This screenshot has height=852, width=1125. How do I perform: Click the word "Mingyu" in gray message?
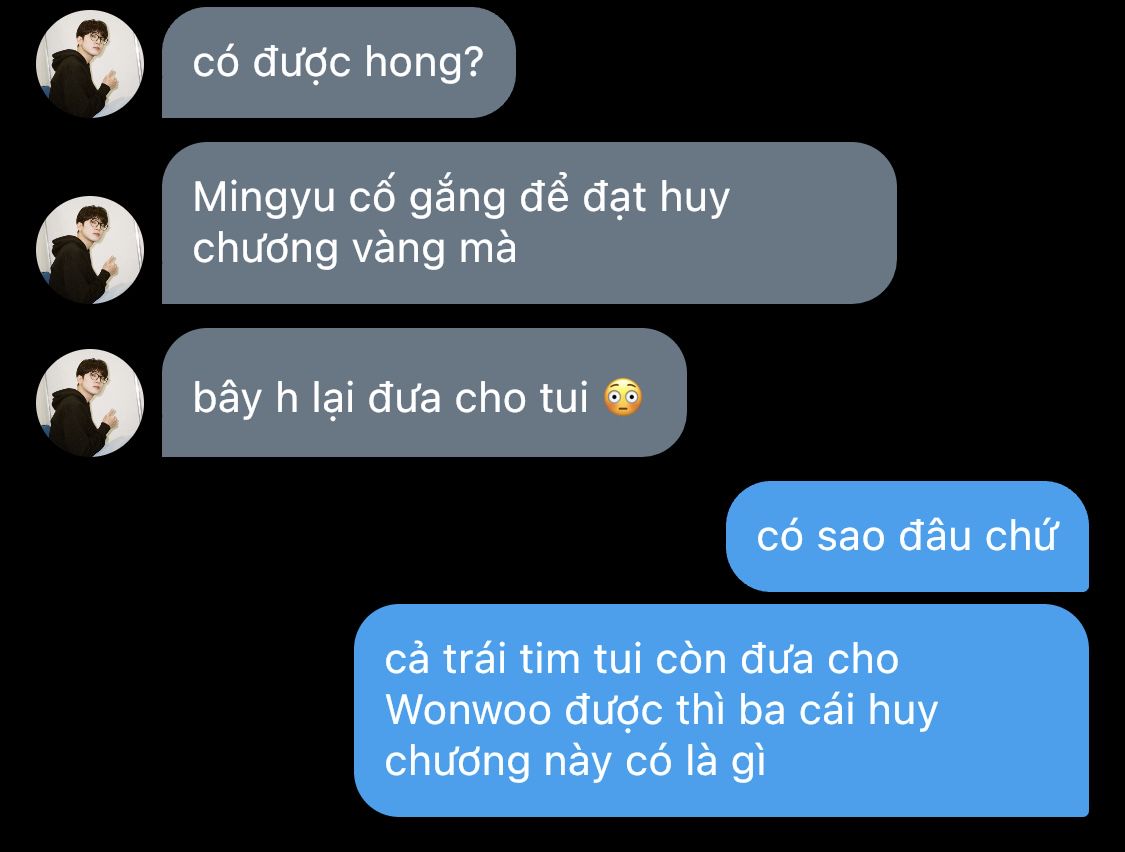[264, 198]
